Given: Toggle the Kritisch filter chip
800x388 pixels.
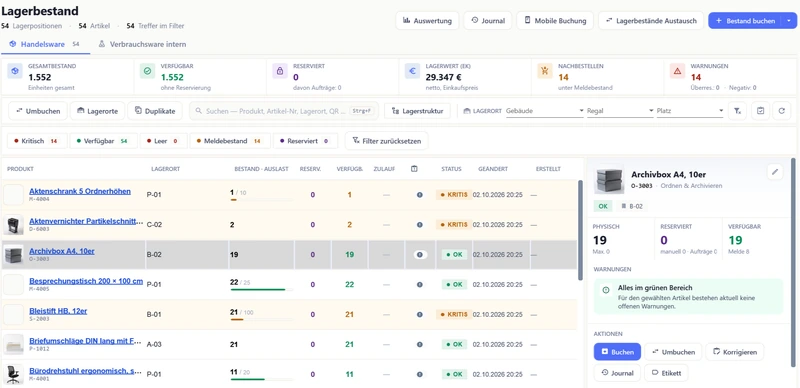Looking at the screenshot, I should [37, 141].
